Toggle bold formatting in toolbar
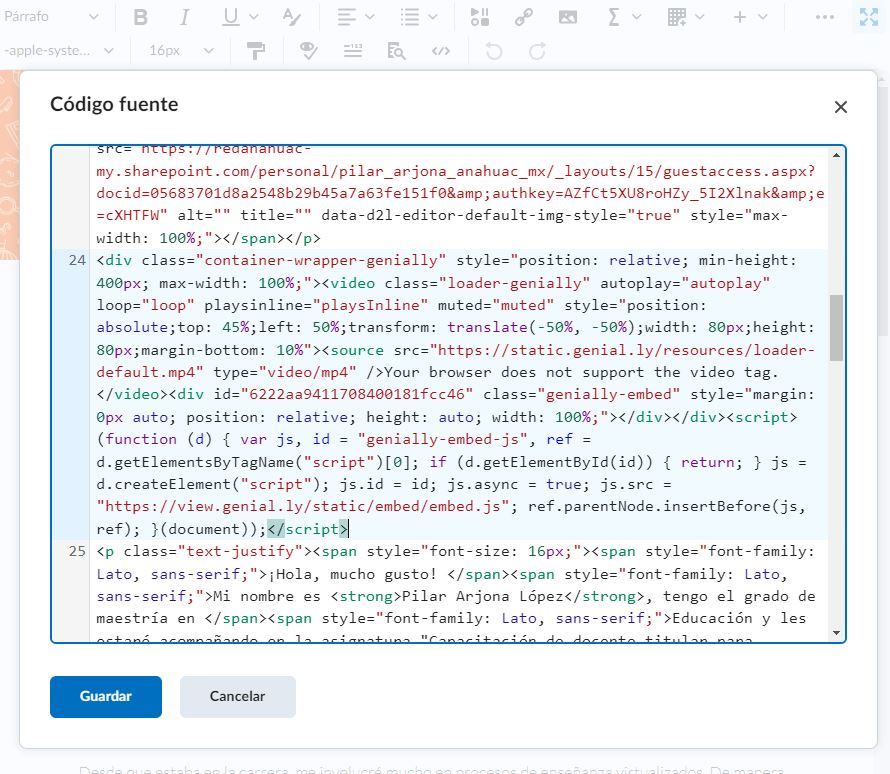Viewport: 890px width, 774px height. 141,17
